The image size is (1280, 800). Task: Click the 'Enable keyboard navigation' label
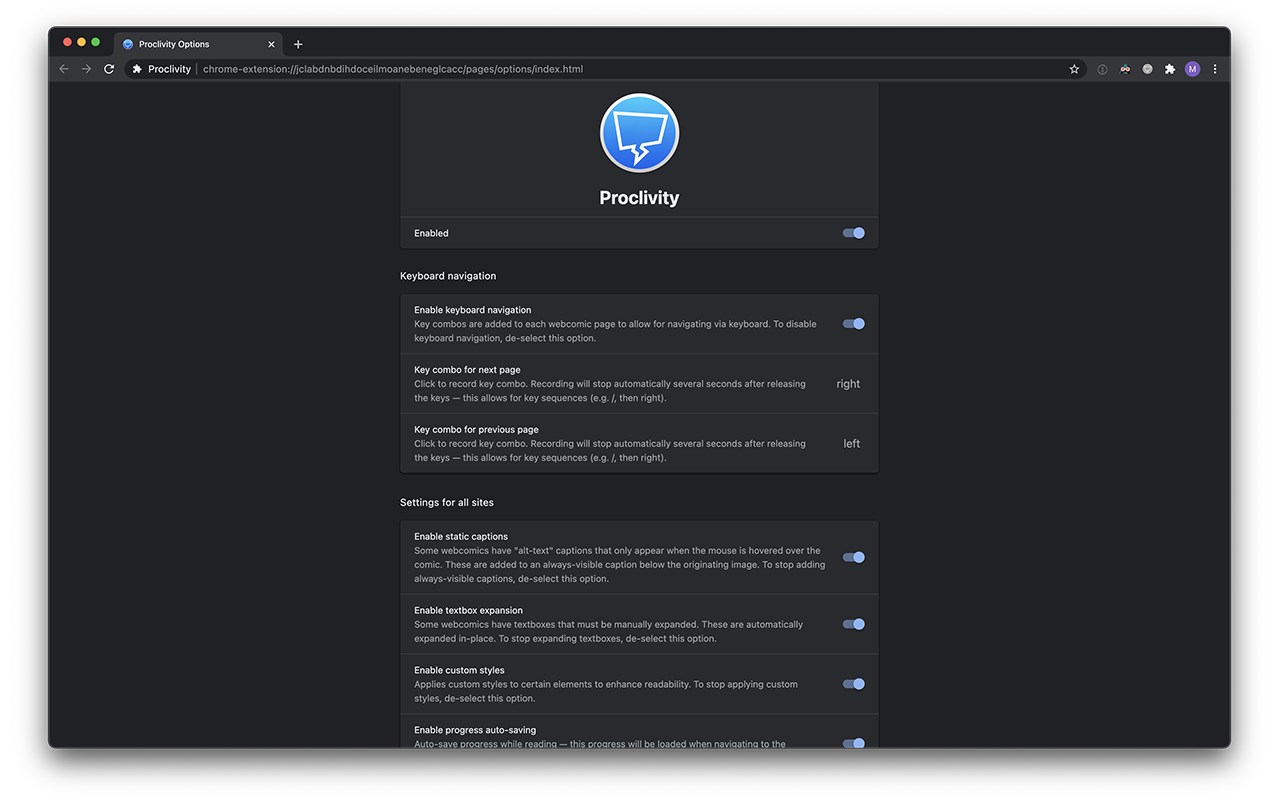472,310
